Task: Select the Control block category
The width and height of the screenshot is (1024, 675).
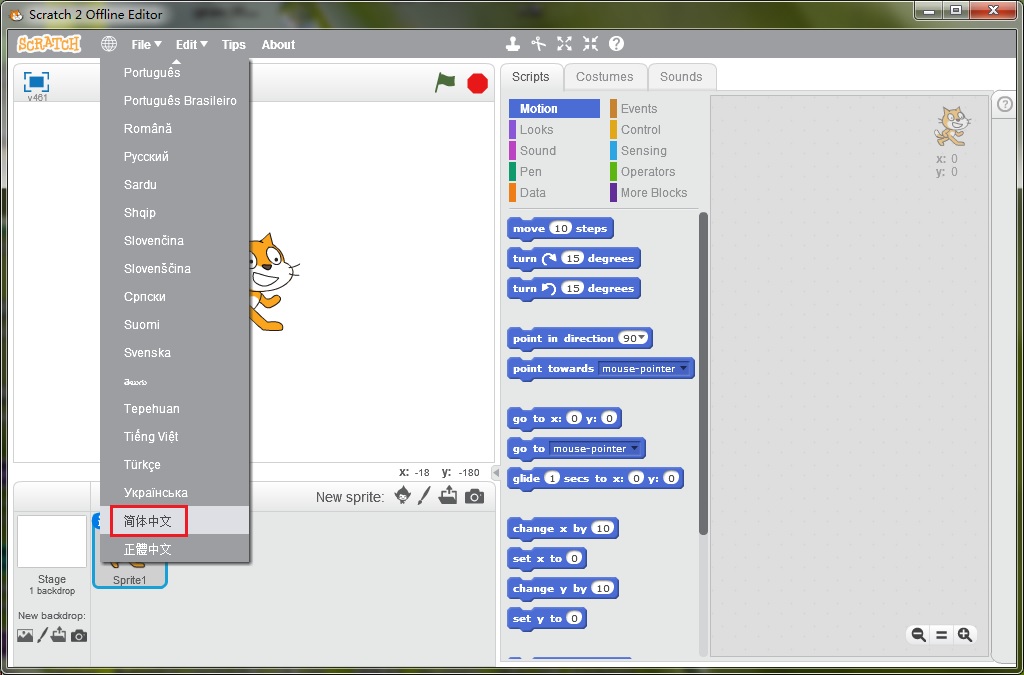Action: click(654, 130)
